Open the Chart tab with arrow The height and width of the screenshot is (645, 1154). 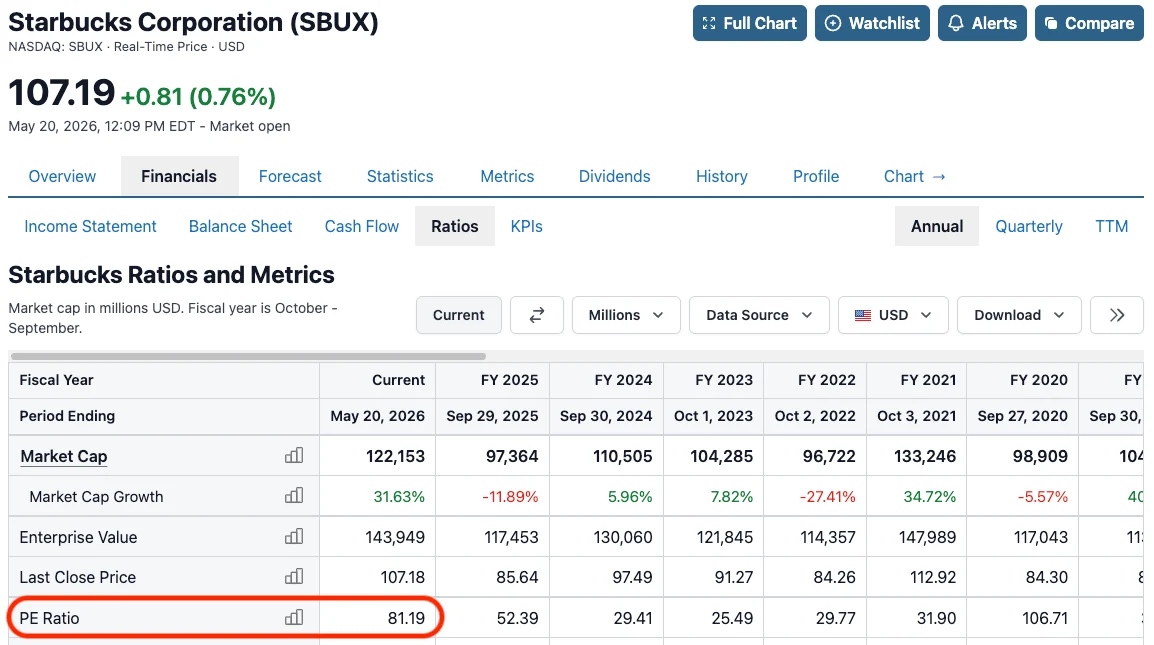click(914, 177)
